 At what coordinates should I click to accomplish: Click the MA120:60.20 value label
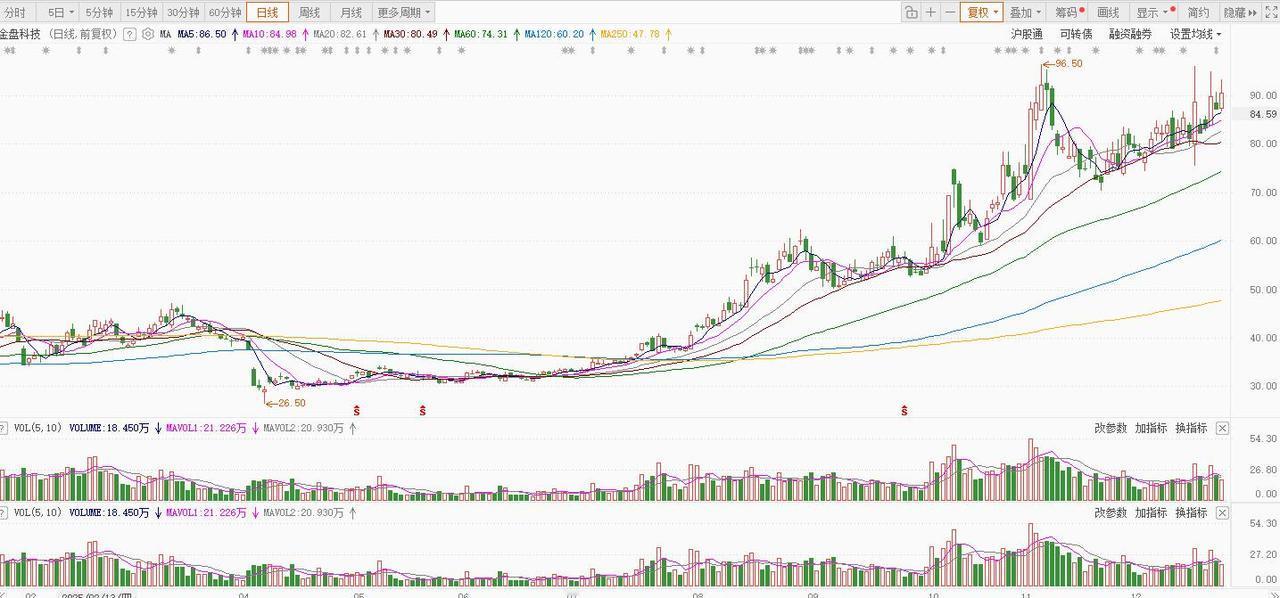point(554,34)
